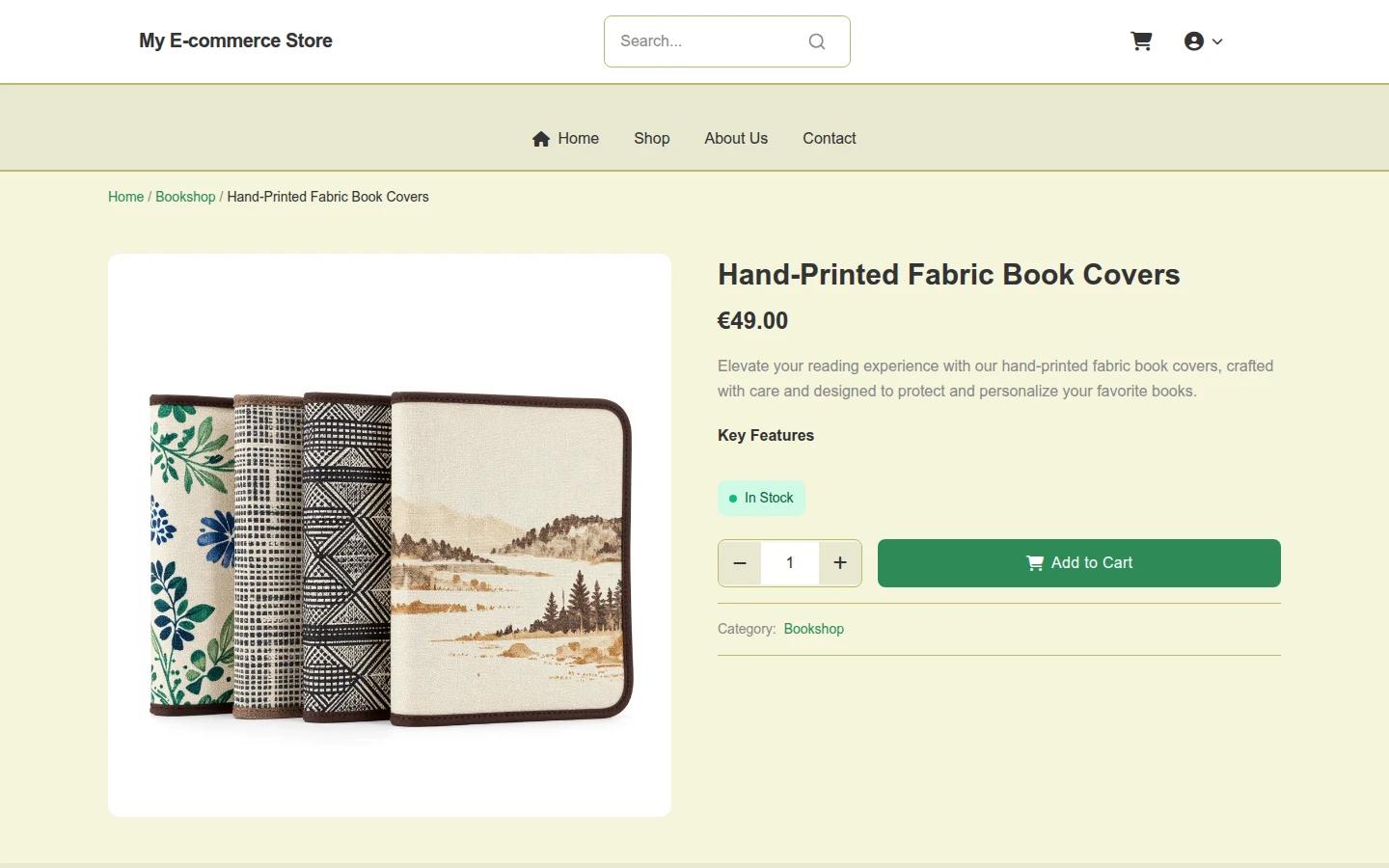Viewport: 1389px width, 868px height.
Task: Click the Home breadcrumb link
Action: click(125, 197)
